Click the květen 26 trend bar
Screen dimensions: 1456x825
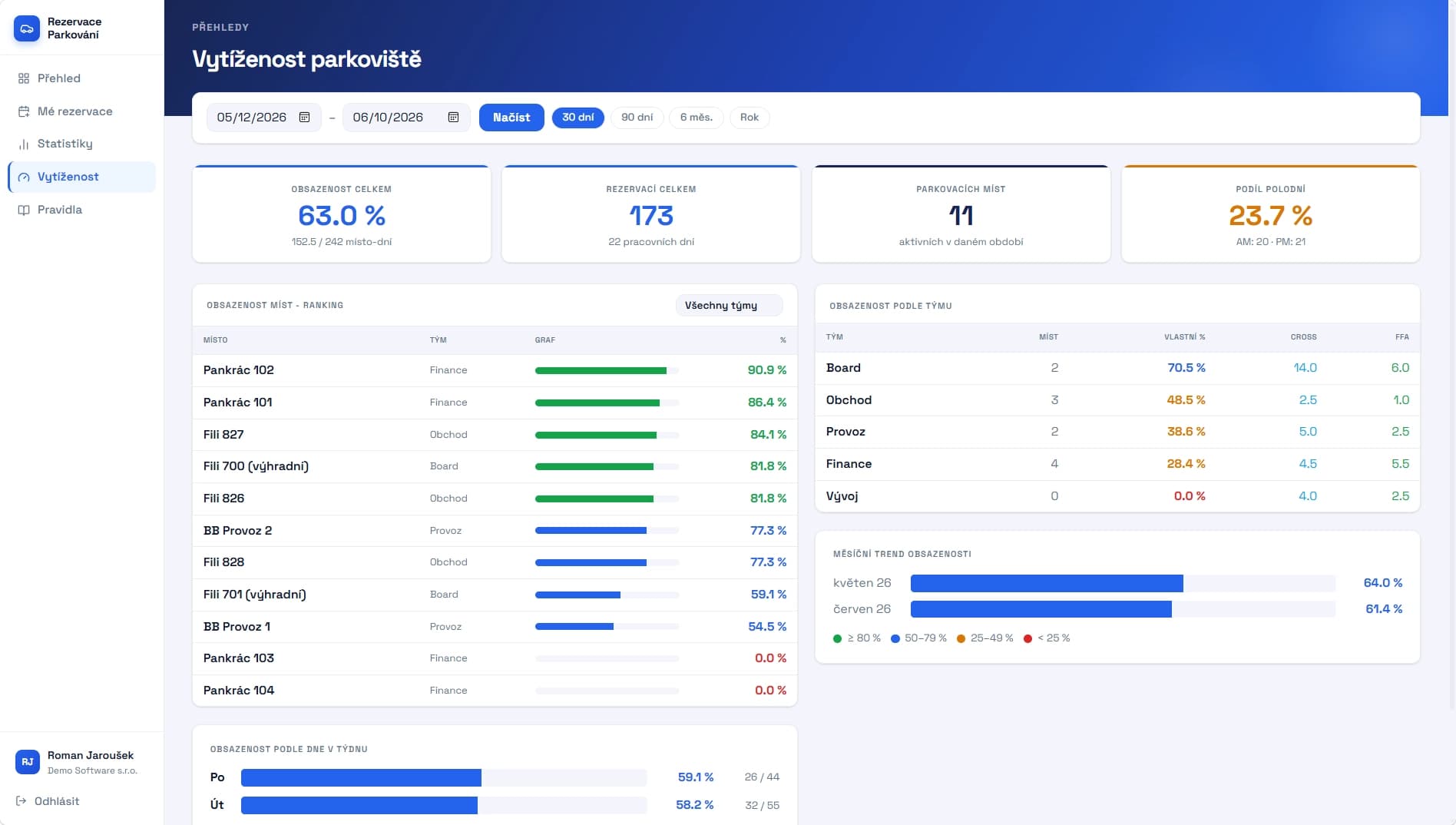(x=1123, y=583)
